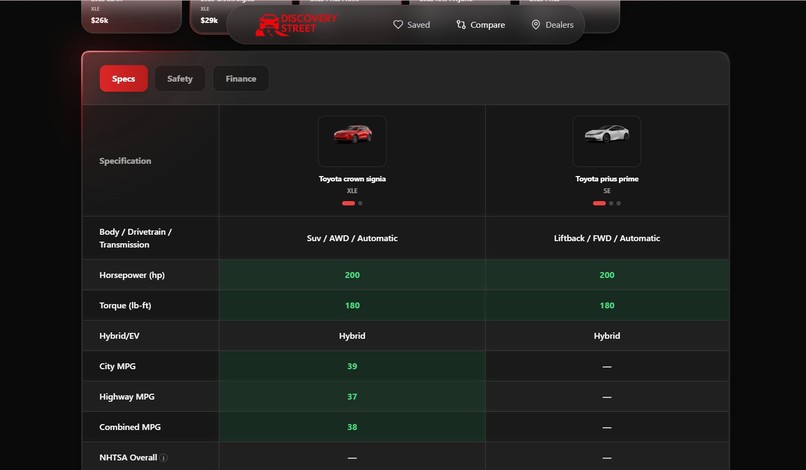Click the $29k vehicle card at top
The image size is (806, 470).
coord(210,16)
